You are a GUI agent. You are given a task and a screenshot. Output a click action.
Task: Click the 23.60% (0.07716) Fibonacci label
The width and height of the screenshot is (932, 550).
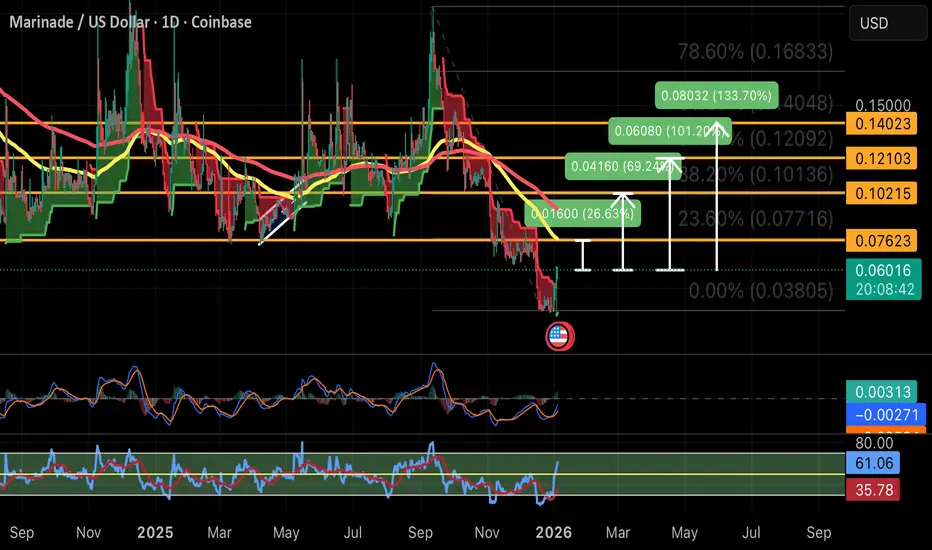pos(755,219)
